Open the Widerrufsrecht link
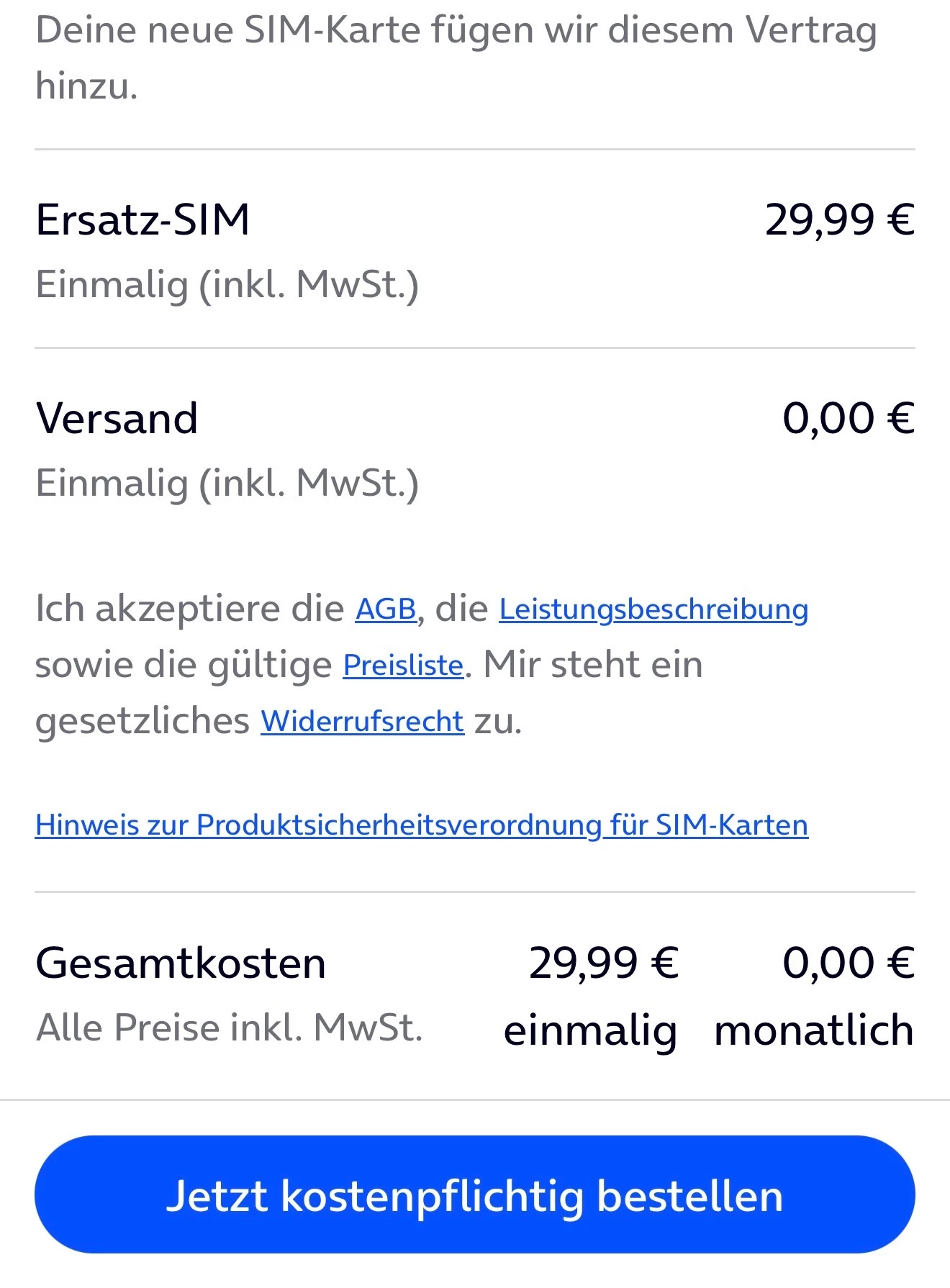This screenshot has width=950, height=1288. [x=362, y=721]
